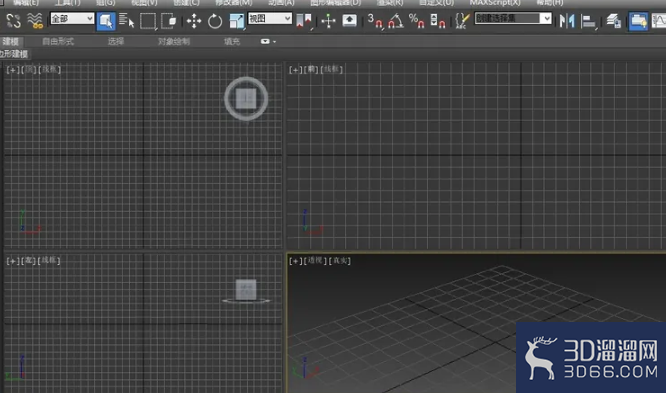This screenshot has width=666, height=393.
Task: Open the 真实 shading label in the perspective viewport
Action: pyautogui.click(x=340, y=260)
